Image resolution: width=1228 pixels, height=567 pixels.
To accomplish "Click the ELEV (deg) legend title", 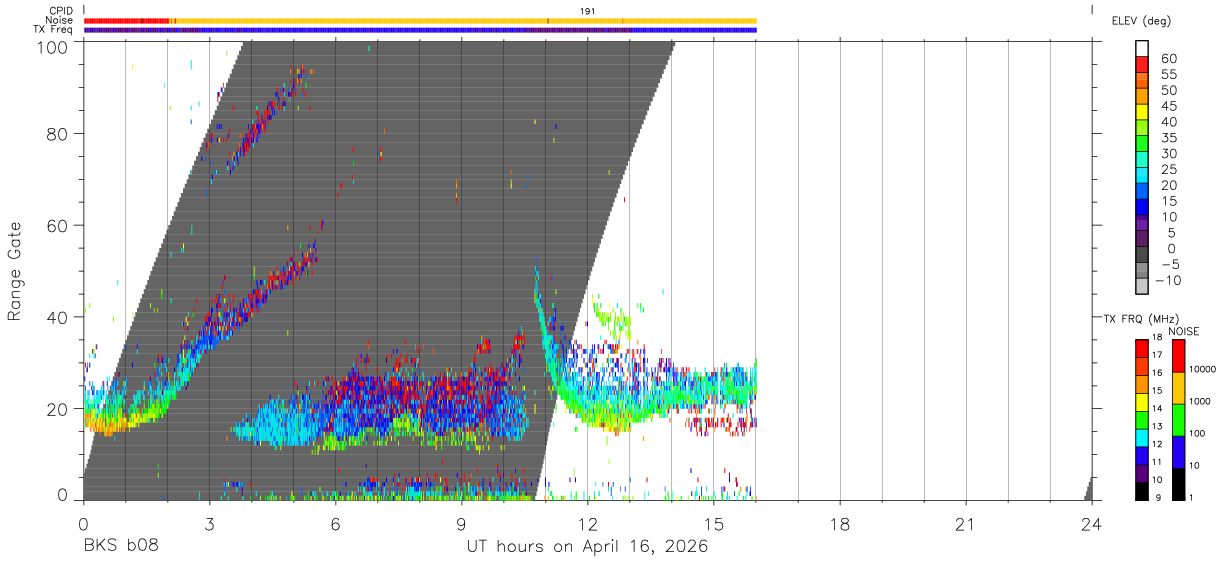I will click(1141, 20).
